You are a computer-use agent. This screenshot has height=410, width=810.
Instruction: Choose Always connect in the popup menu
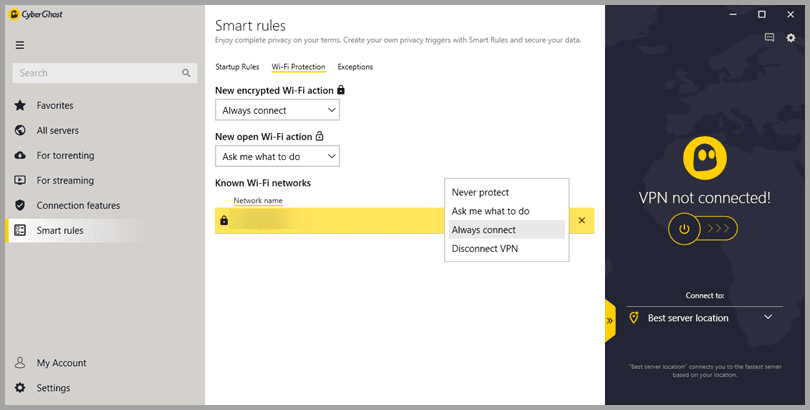506,230
